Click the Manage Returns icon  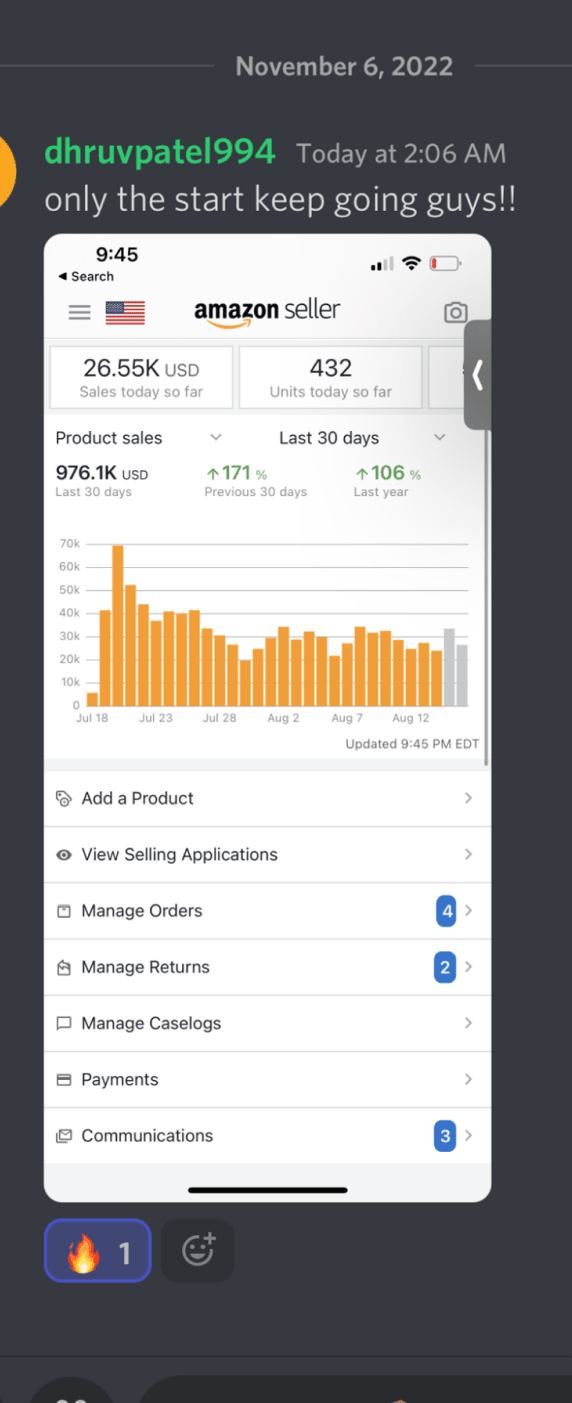[64, 967]
